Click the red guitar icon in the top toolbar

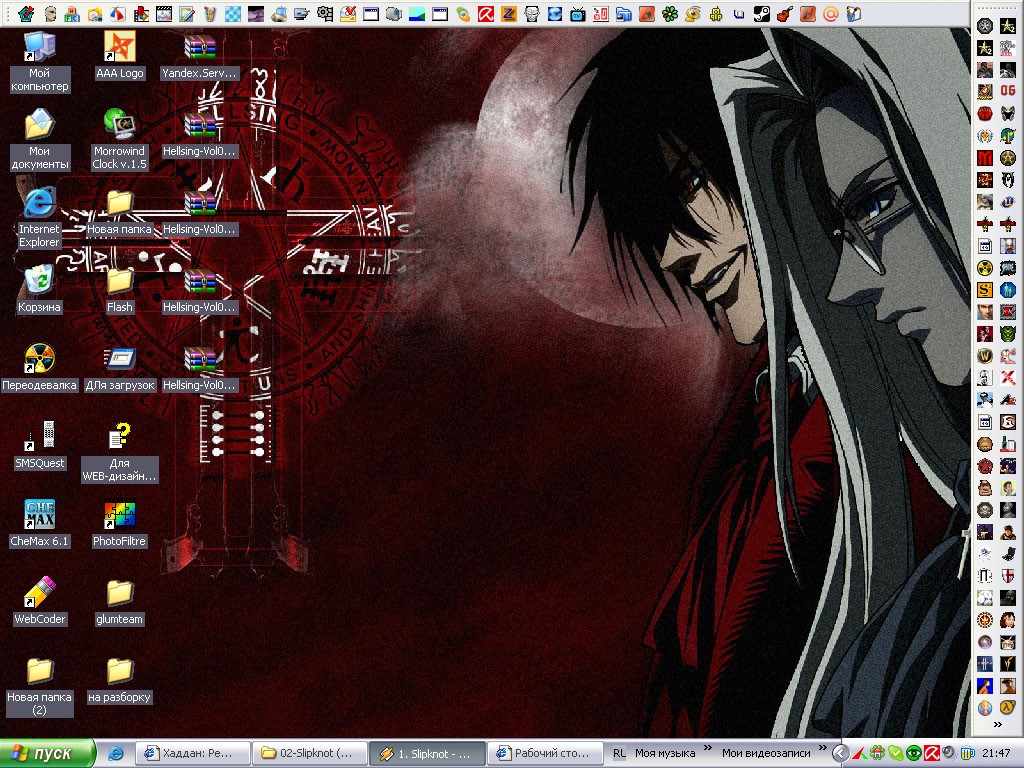tap(784, 14)
